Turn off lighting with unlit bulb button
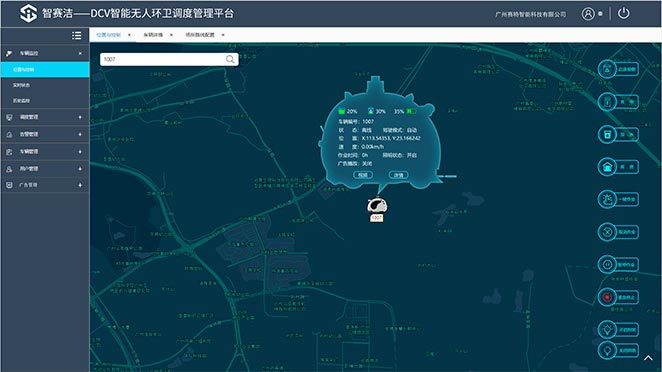The width and height of the screenshot is (662, 372). [607, 350]
